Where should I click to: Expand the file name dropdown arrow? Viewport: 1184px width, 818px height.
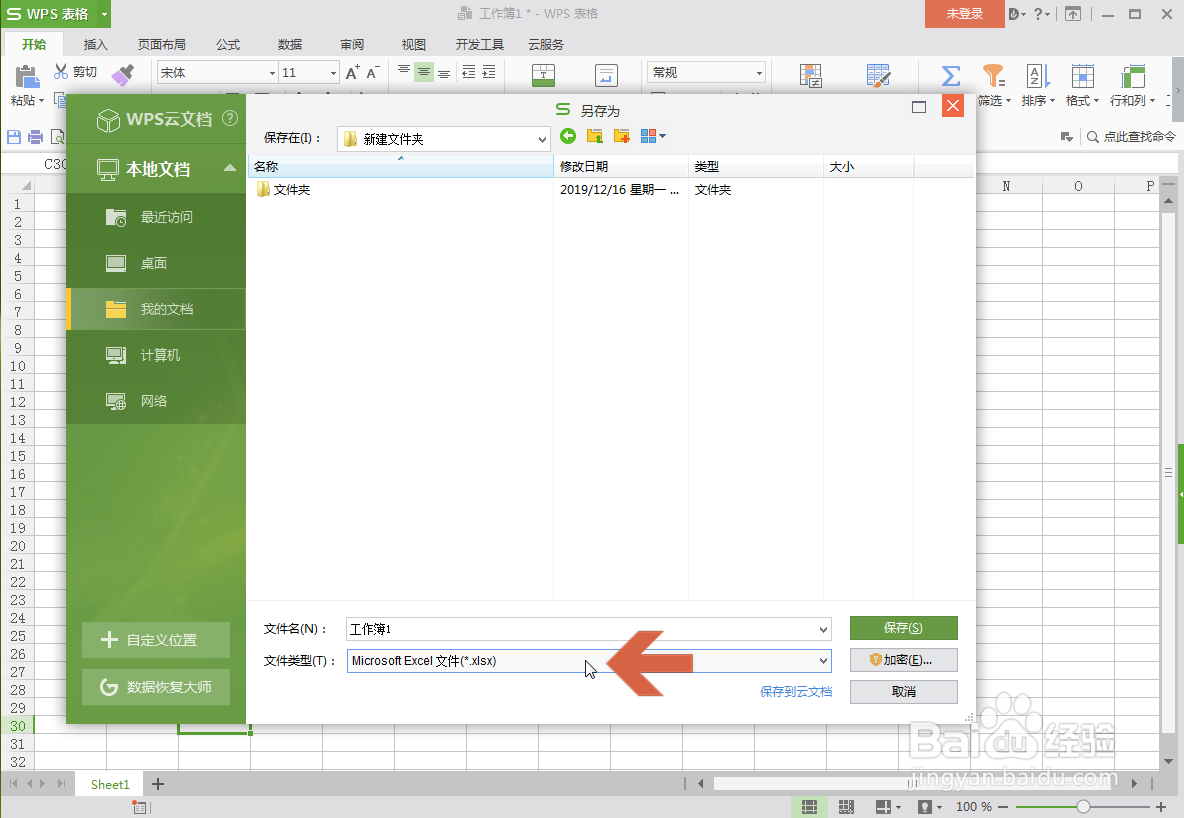pos(823,629)
